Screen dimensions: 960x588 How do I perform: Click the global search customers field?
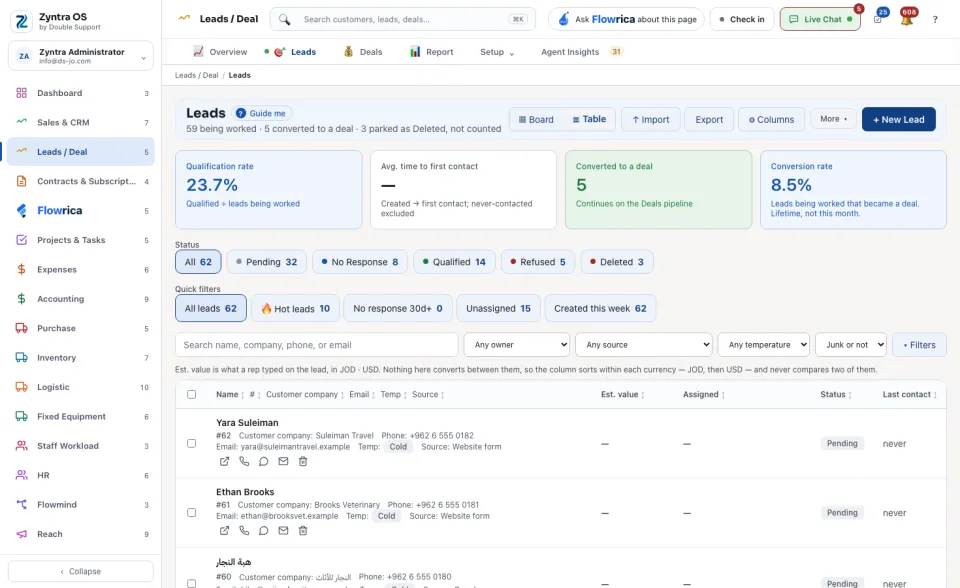coord(403,20)
